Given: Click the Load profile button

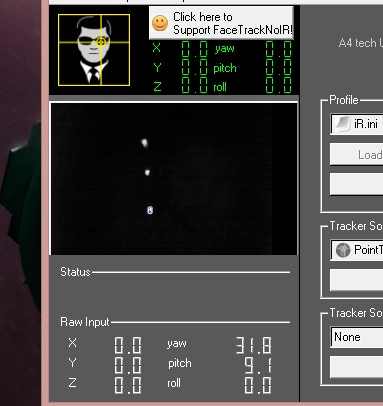Looking at the screenshot, I should click(357, 154).
